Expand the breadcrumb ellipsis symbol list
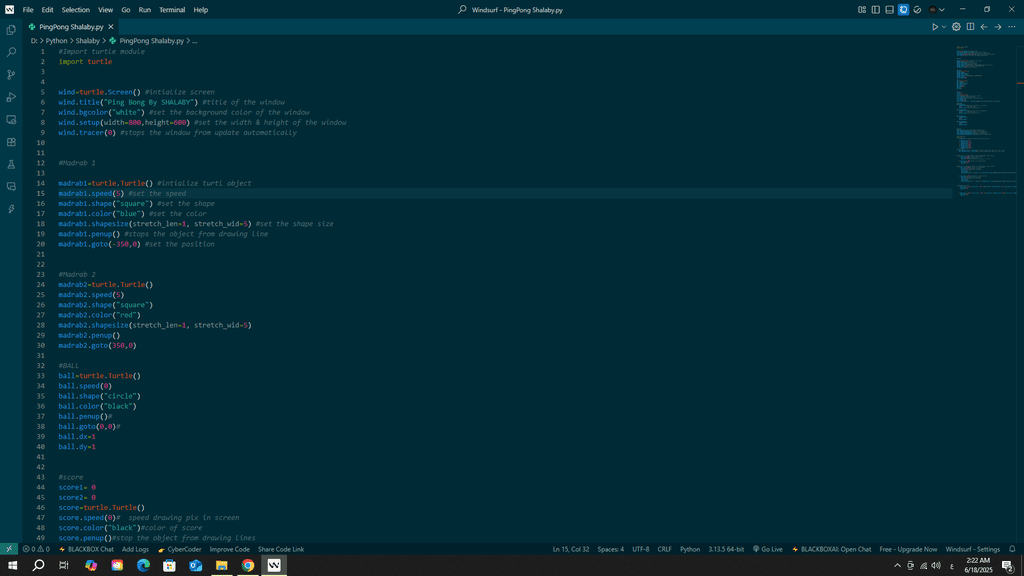This screenshot has width=1024, height=576. (x=195, y=40)
